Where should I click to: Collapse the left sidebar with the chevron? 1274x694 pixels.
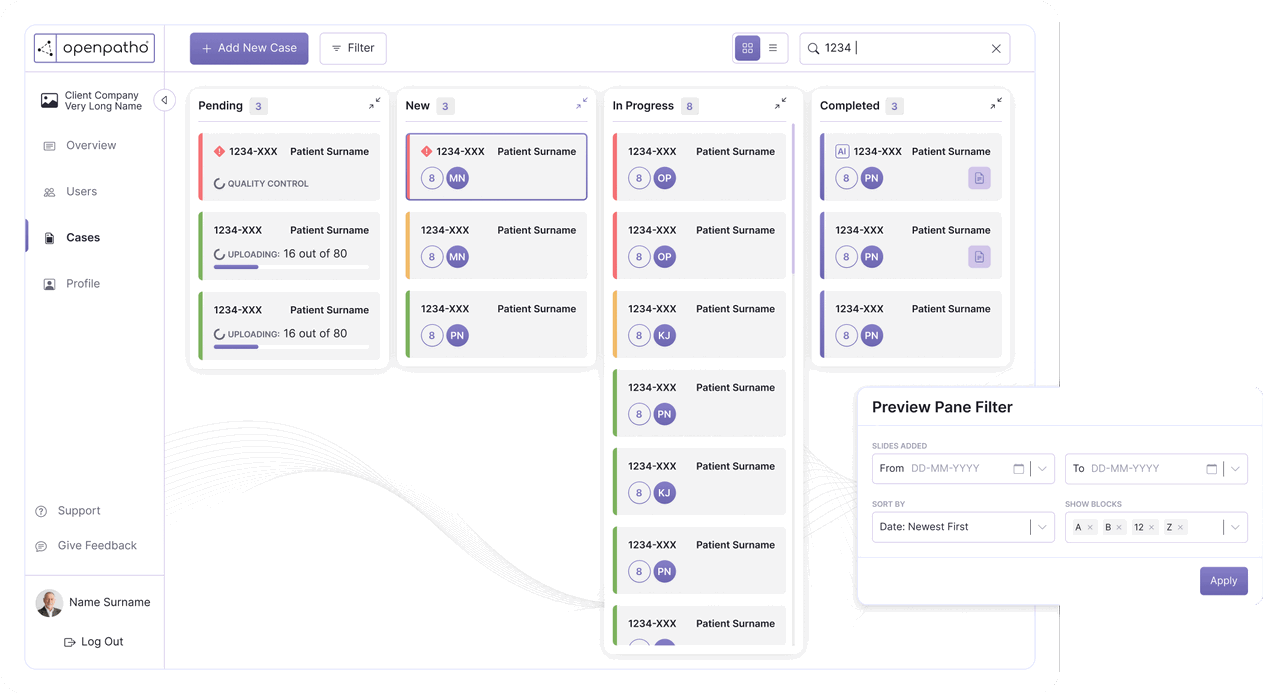point(164,99)
